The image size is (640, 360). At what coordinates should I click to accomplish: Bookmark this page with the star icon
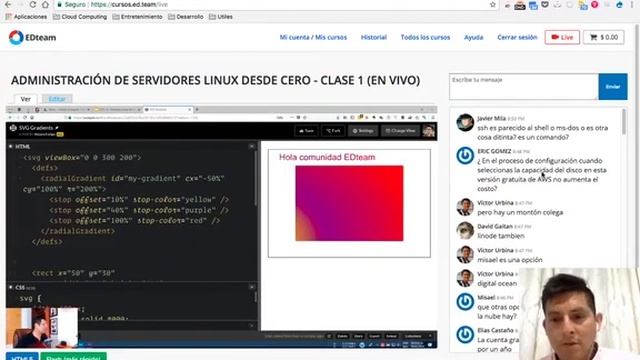click(x=493, y=4)
